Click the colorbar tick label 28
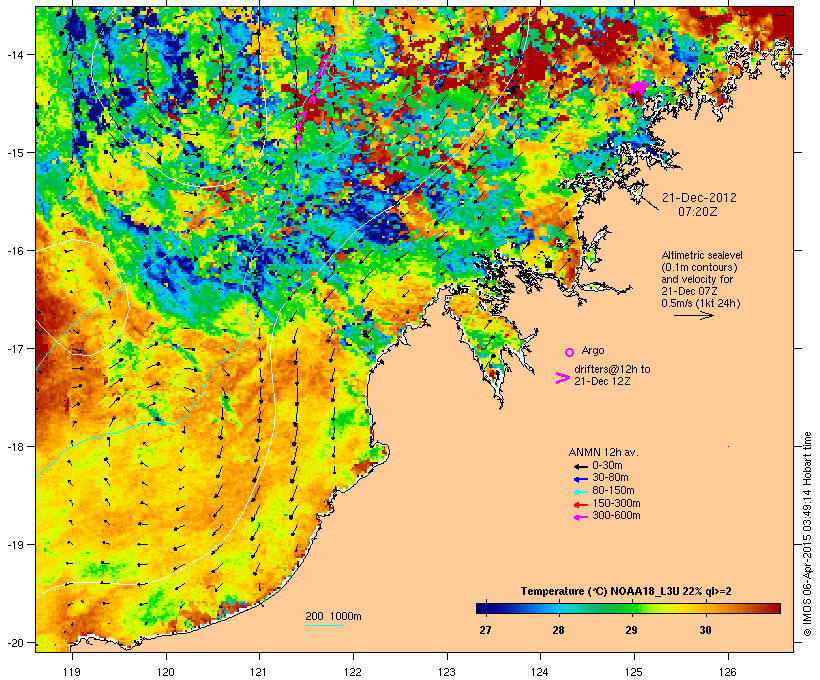This screenshot has height=680, width=820. [x=559, y=630]
